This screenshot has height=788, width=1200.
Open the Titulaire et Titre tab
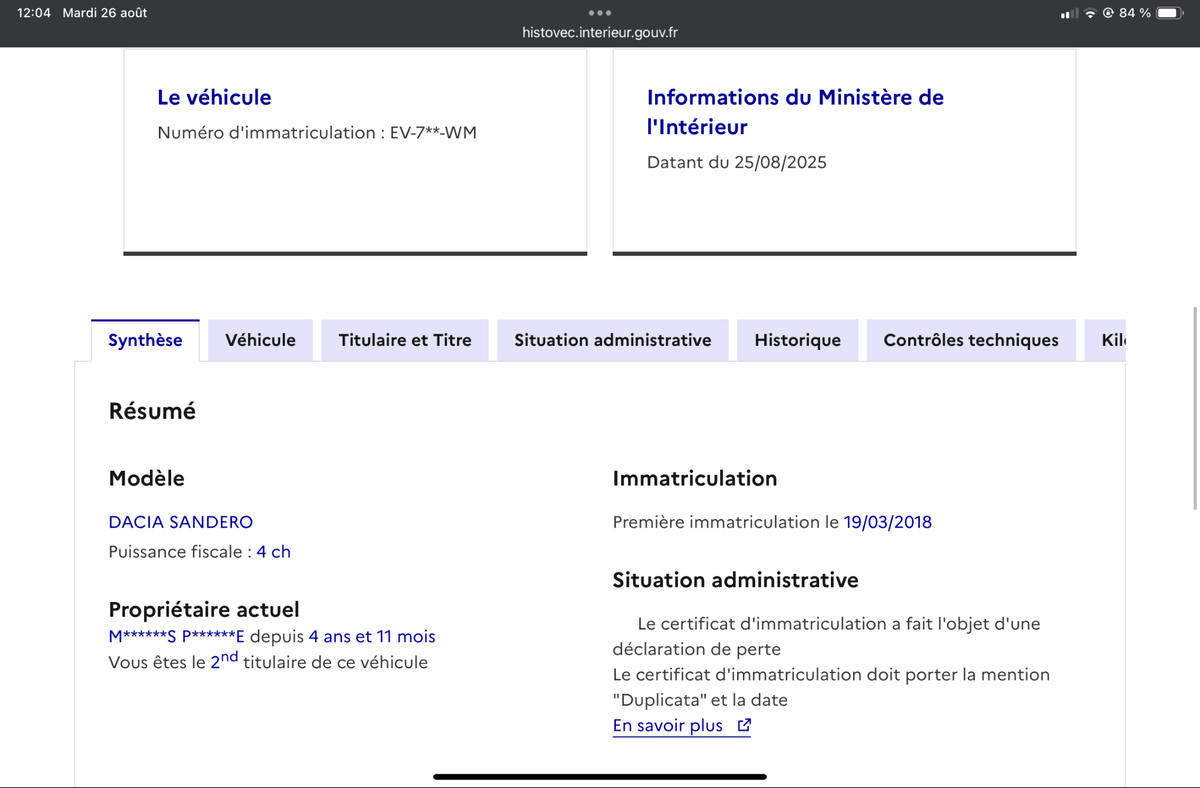[x=405, y=340]
